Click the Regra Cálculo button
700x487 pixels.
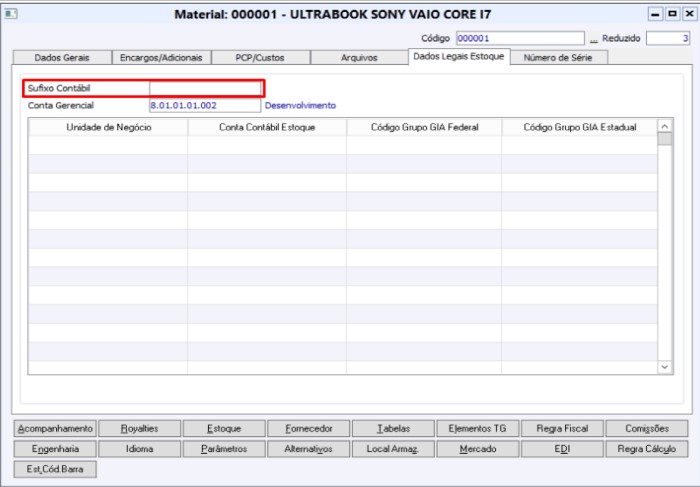[x=647, y=449]
